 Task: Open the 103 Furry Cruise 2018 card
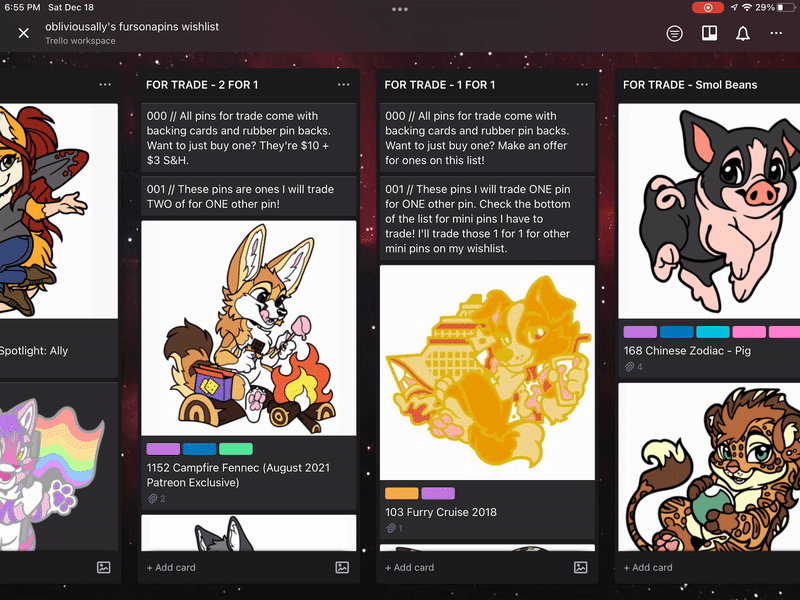(441, 512)
